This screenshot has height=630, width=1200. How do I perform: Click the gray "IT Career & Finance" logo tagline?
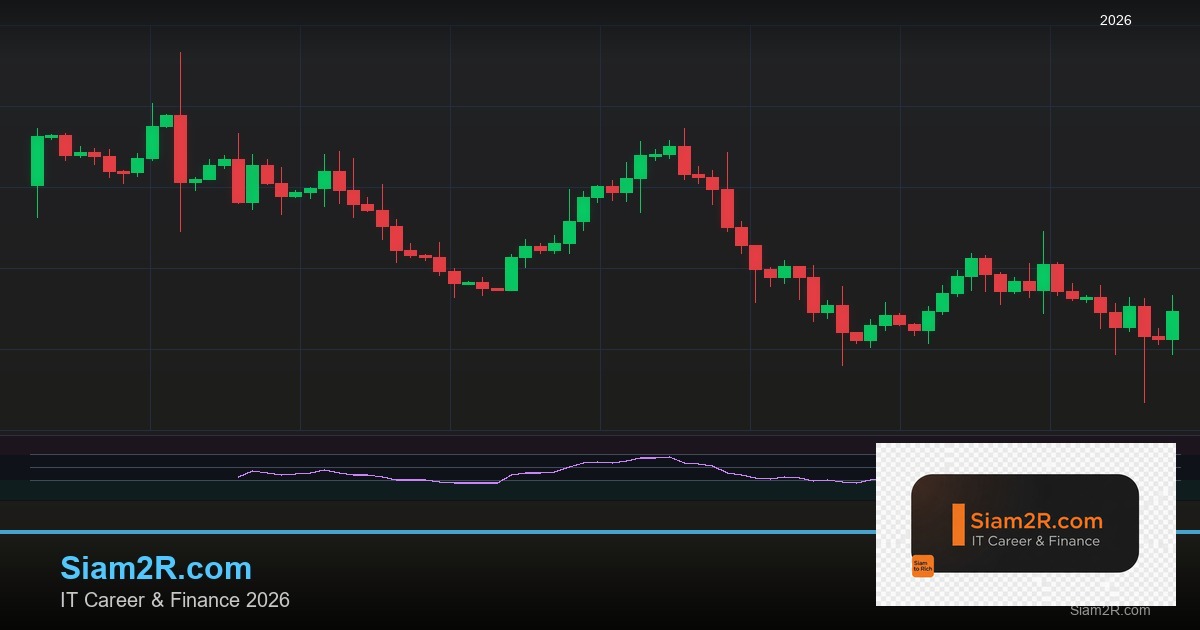point(1035,541)
